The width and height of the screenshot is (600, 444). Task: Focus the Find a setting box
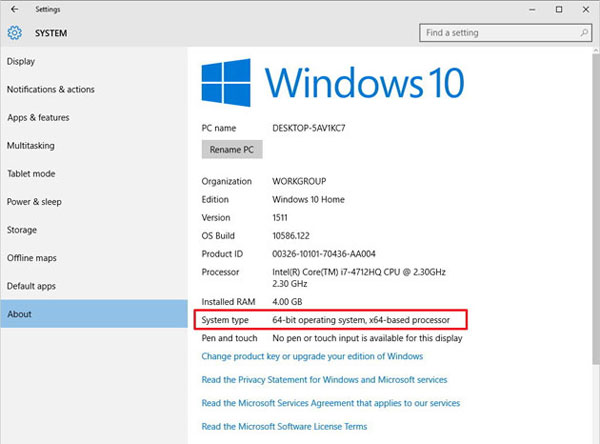(505, 33)
